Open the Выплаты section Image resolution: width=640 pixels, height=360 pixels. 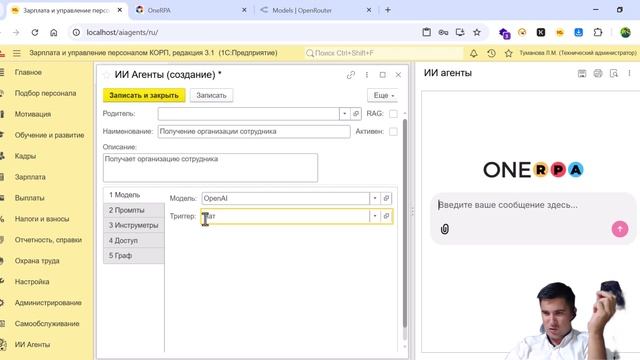(x=29, y=198)
